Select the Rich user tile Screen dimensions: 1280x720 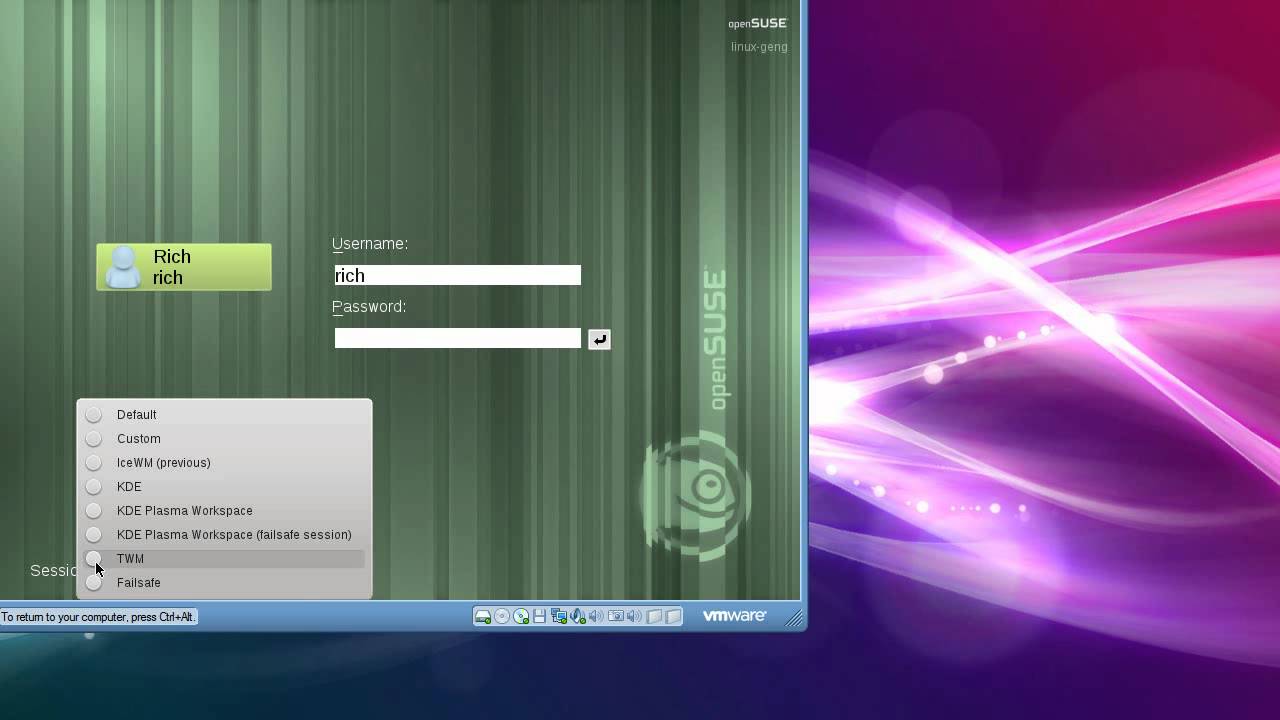(184, 267)
